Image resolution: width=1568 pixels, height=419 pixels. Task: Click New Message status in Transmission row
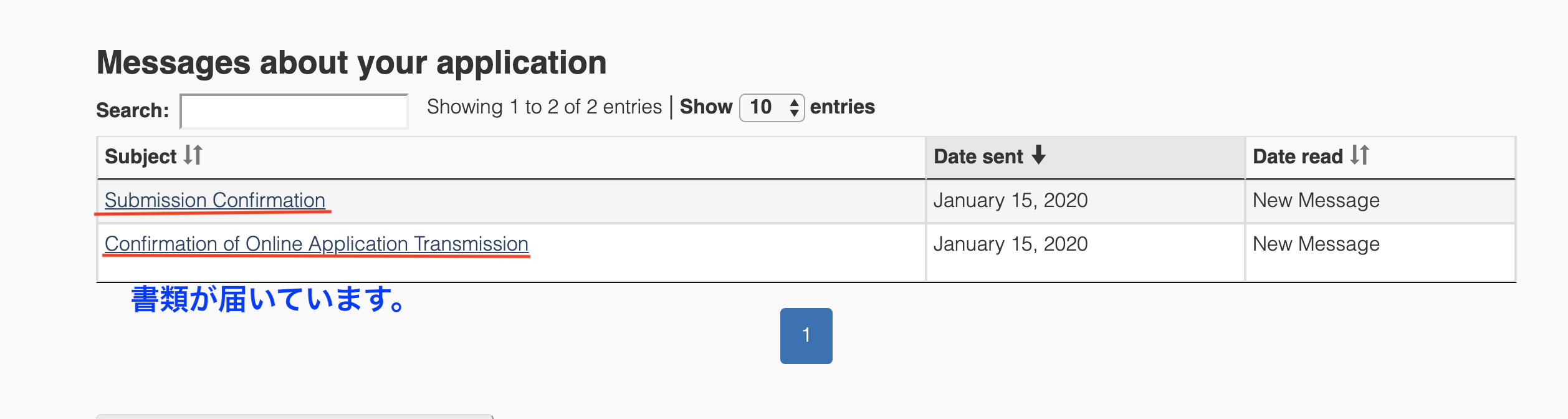click(x=1316, y=244)
